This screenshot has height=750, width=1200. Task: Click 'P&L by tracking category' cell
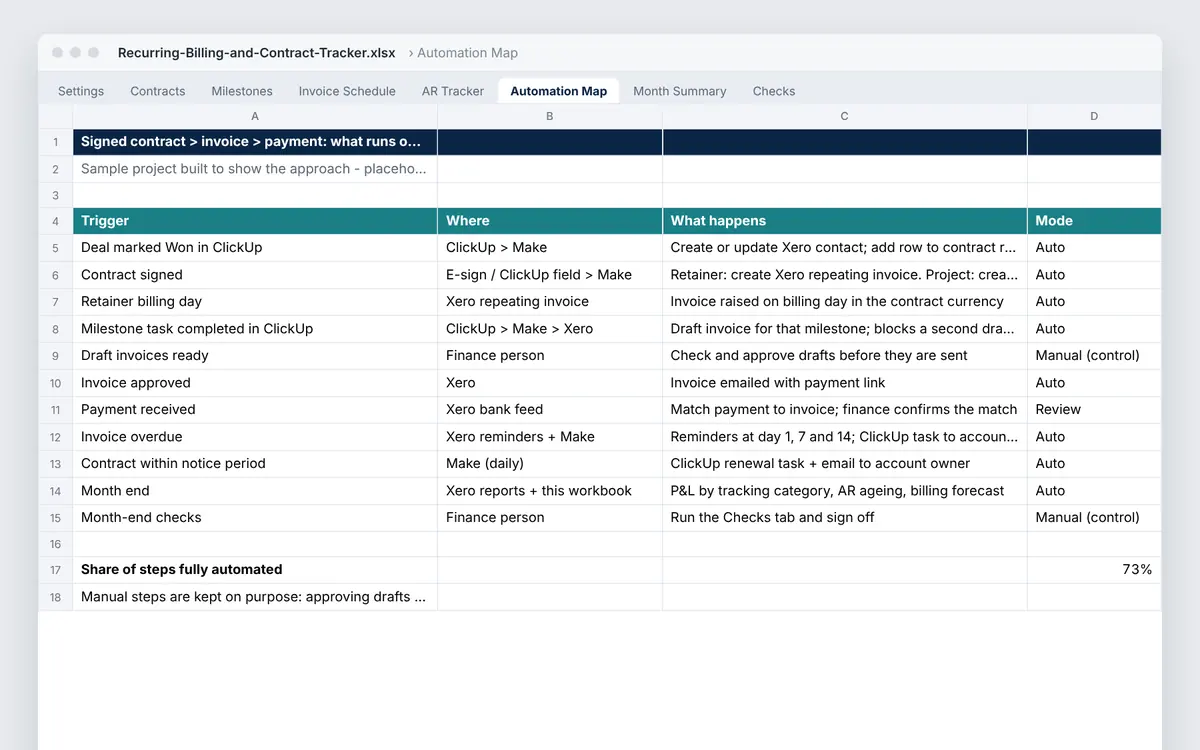tap(845, 491)
